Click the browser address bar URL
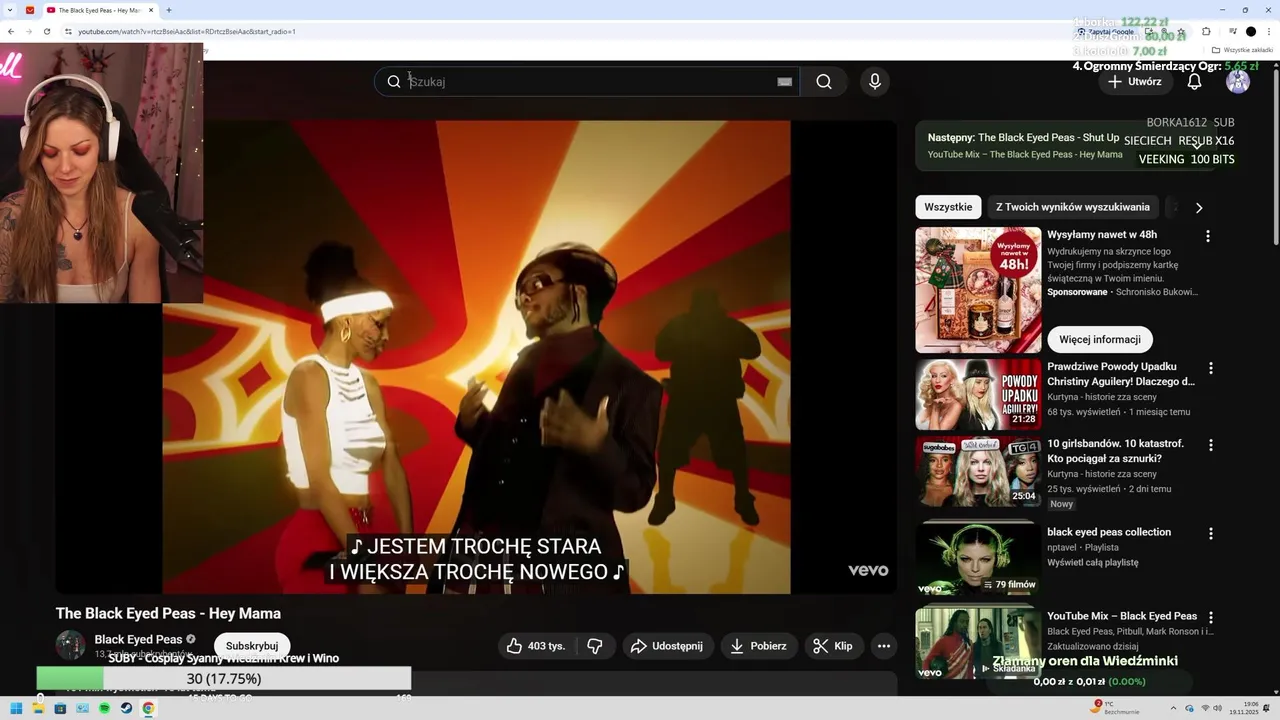 point(187,31)
